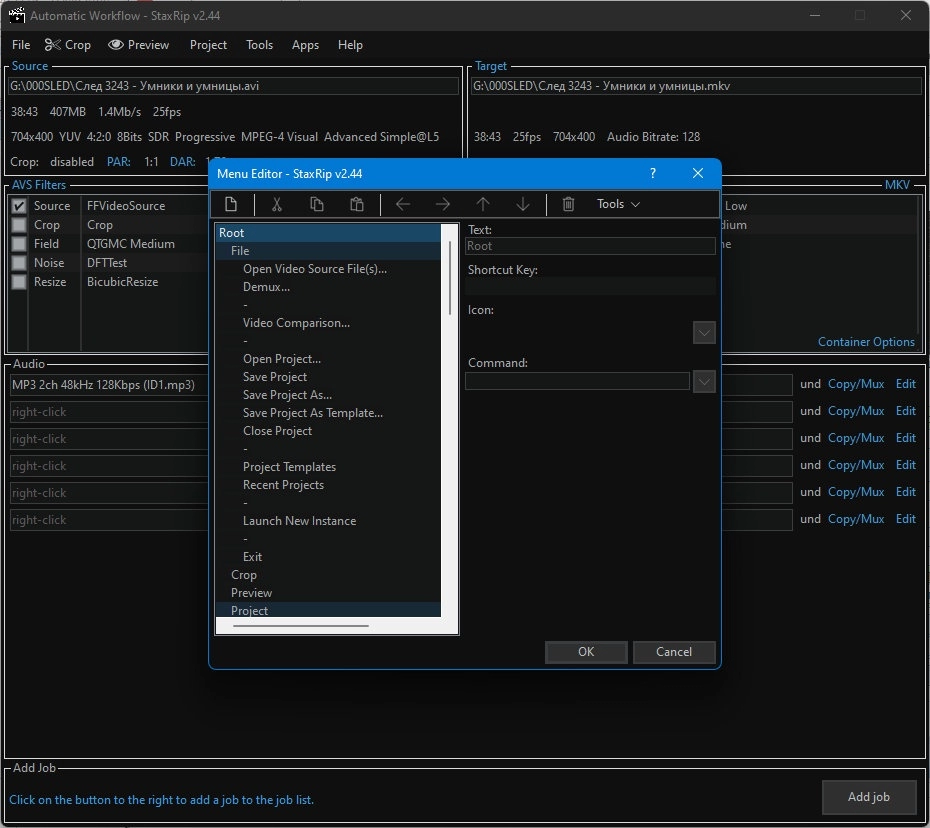Expand the Icon dropdown arrow
The image size is (930, 828).
click(x=704, y=332)
